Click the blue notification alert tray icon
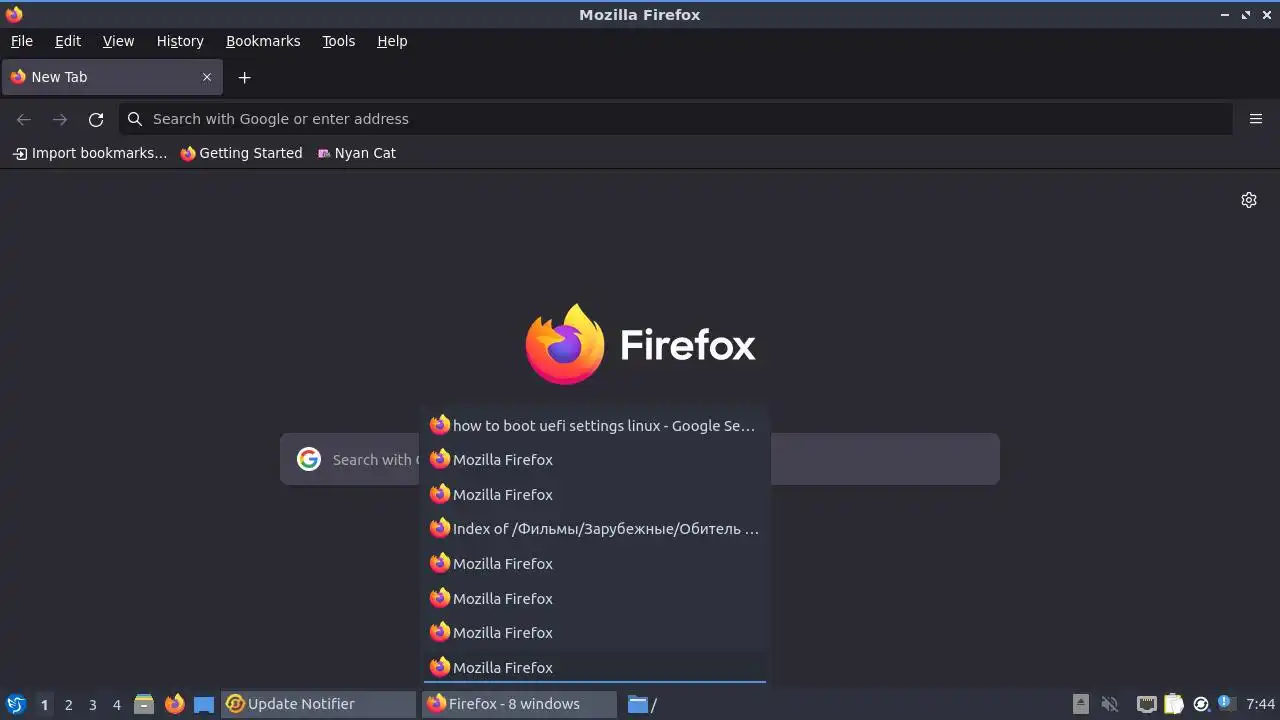Image resolution: width=1280 pixels, height=720 pixels. [x=1225, y=703]
